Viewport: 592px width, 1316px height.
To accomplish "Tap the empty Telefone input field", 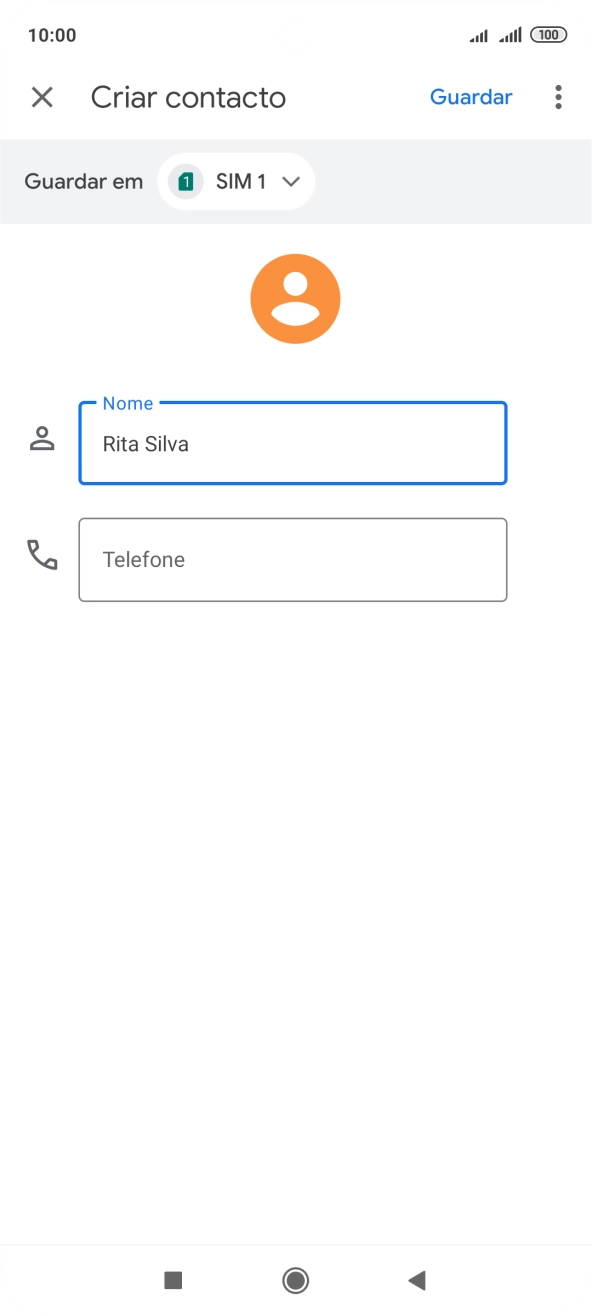I will coord(292,560).
